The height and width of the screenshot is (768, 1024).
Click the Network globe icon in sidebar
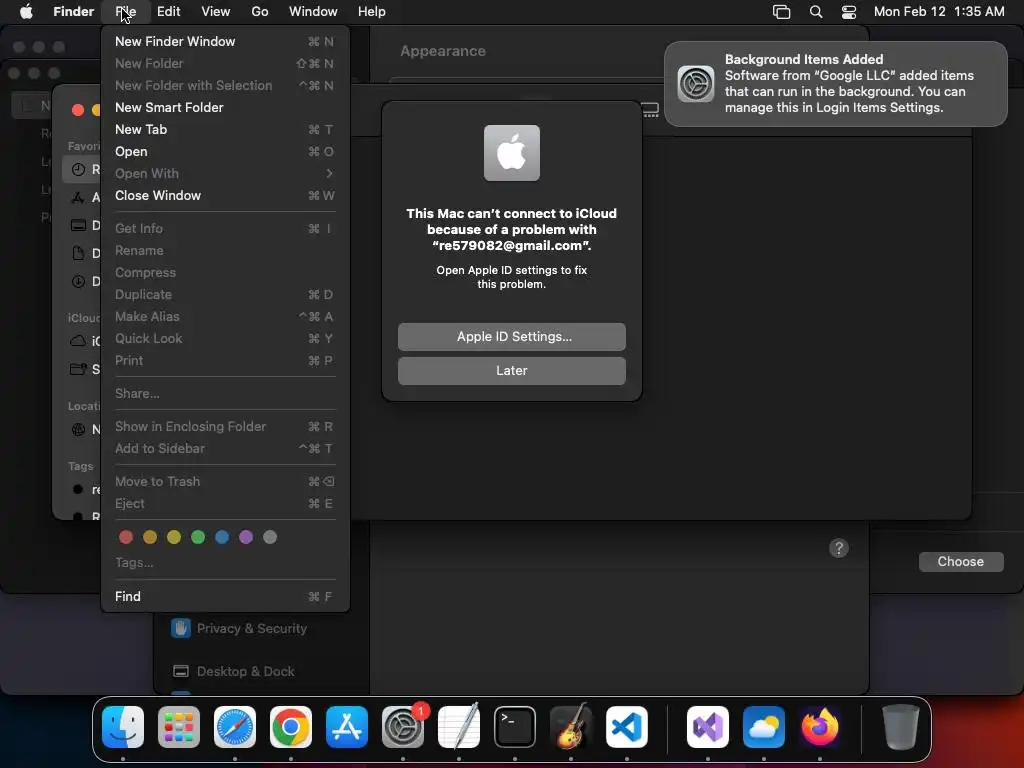pyautogui.click(x=78, y=429)
